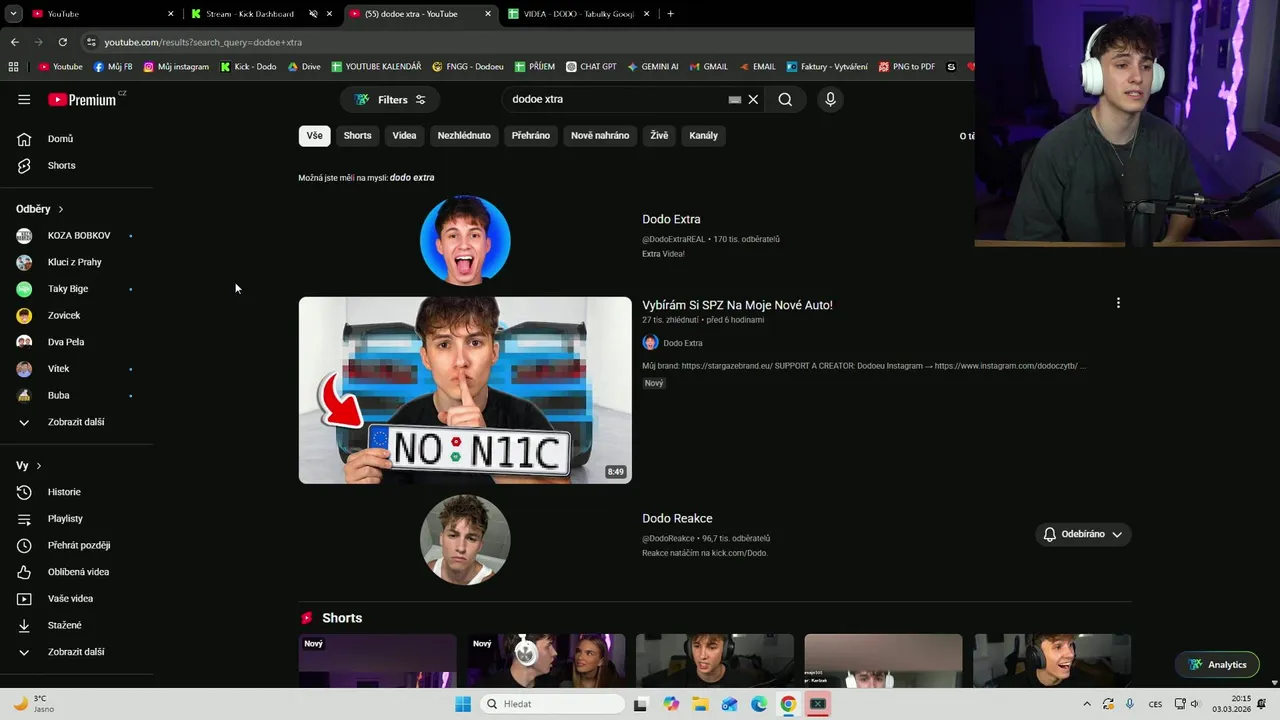Open File Explorer from the taskbar
Image resolution: width=1280 pixels, height=720 pixels.
pyautogui.click(x=700, y=704)
